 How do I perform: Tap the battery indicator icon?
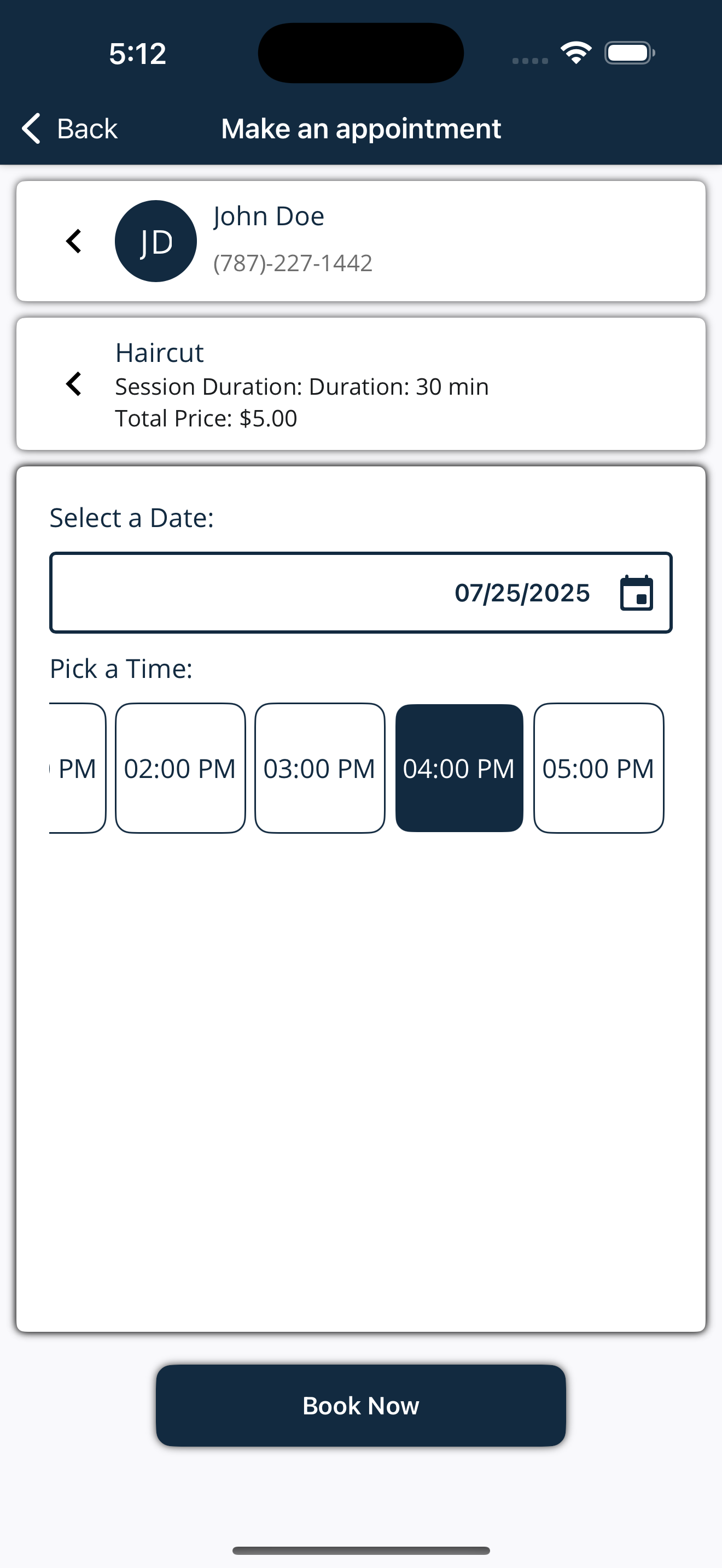tap(629, 53)
